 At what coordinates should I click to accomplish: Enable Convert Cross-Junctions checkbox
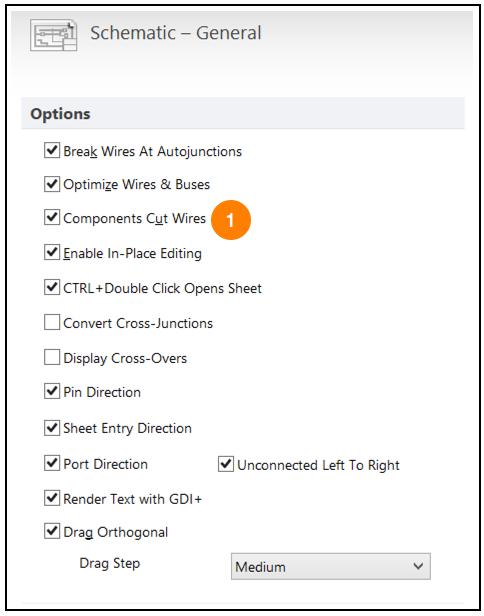52,322
